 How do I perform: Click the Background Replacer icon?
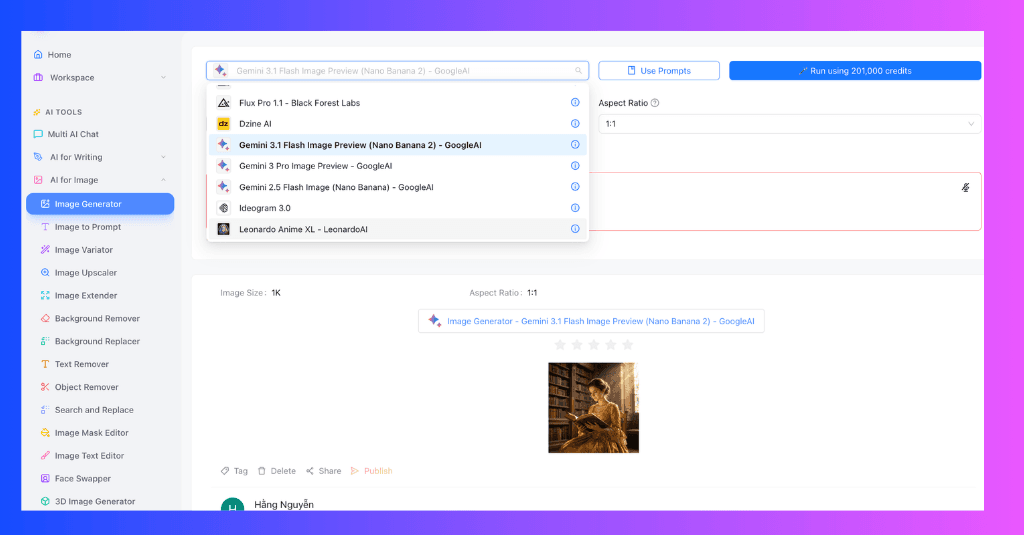coord(45,341)
